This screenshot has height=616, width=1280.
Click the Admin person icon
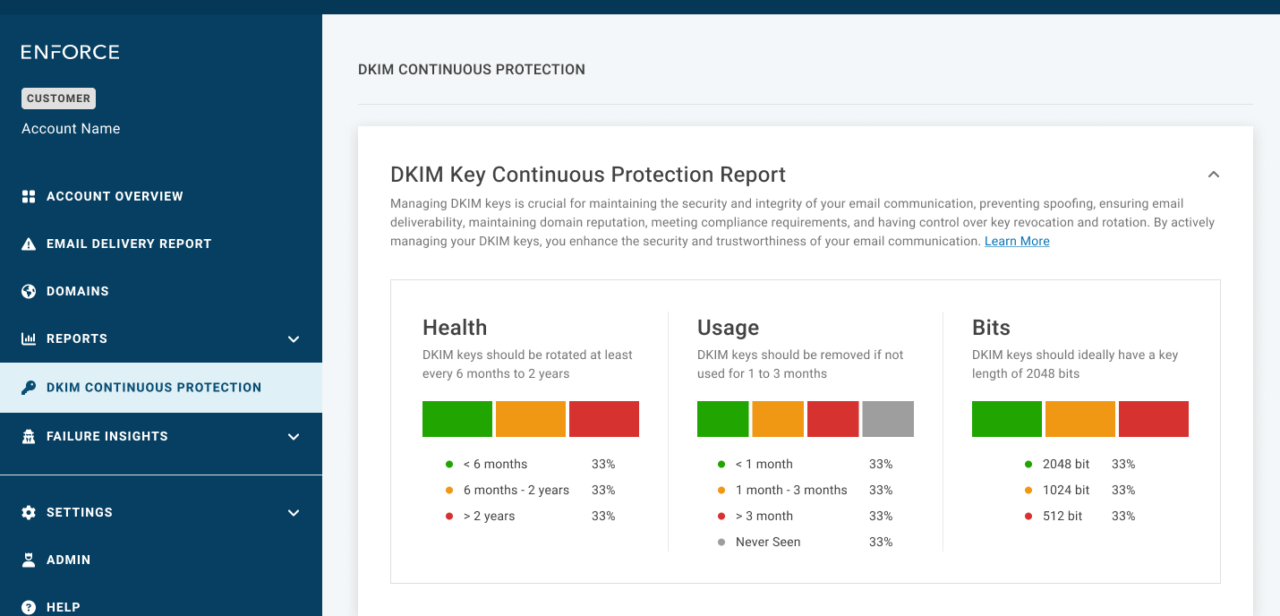pyautogui.click(x=30, y=559)
